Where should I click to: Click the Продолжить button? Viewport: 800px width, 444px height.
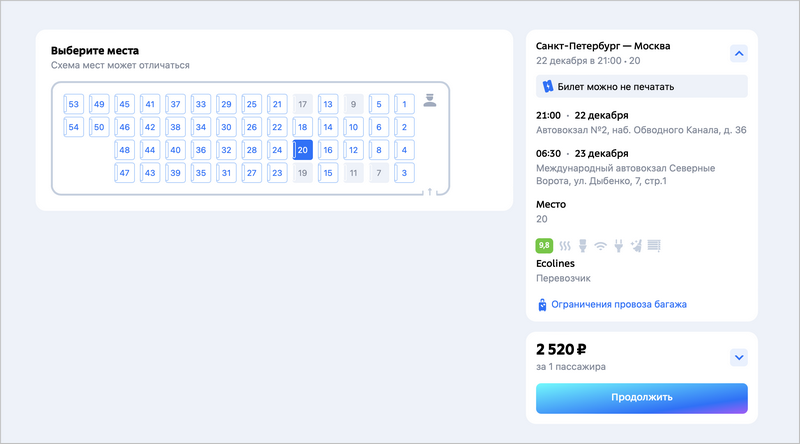pyautogui.click(x=642, y=398)
